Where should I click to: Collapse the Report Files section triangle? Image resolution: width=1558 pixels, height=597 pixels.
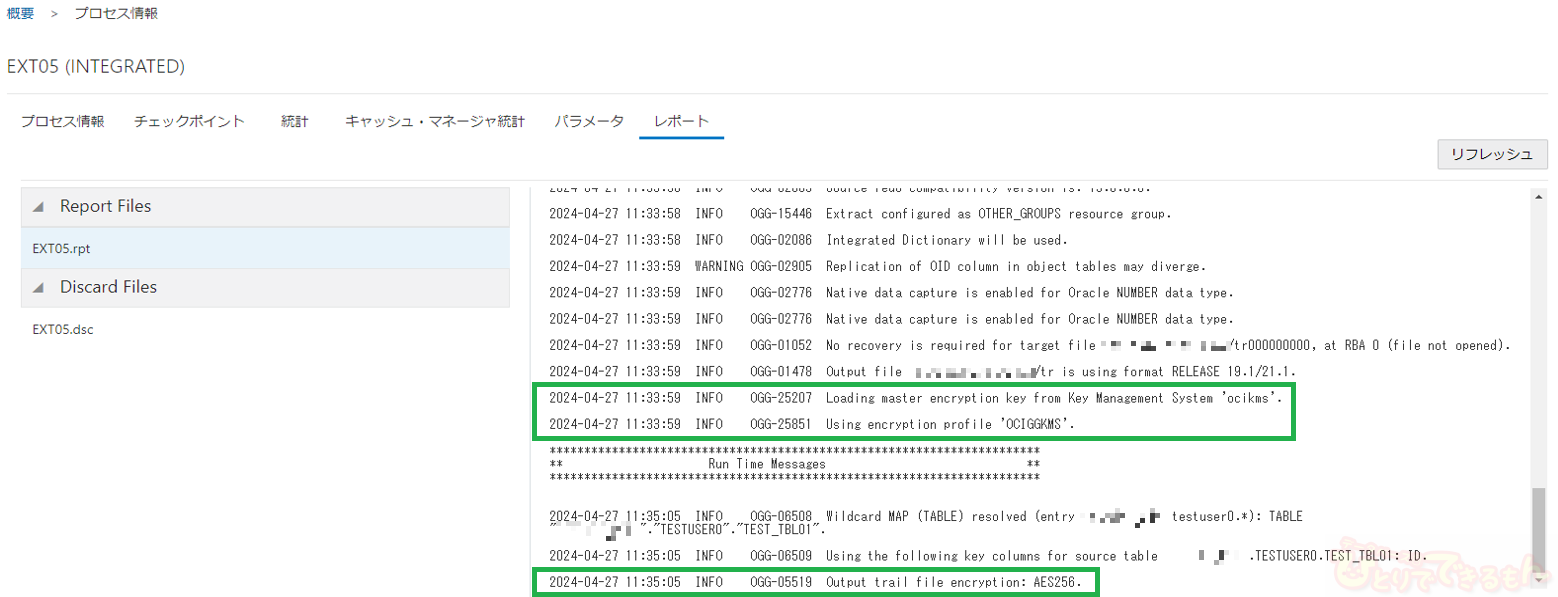point(38,207)
